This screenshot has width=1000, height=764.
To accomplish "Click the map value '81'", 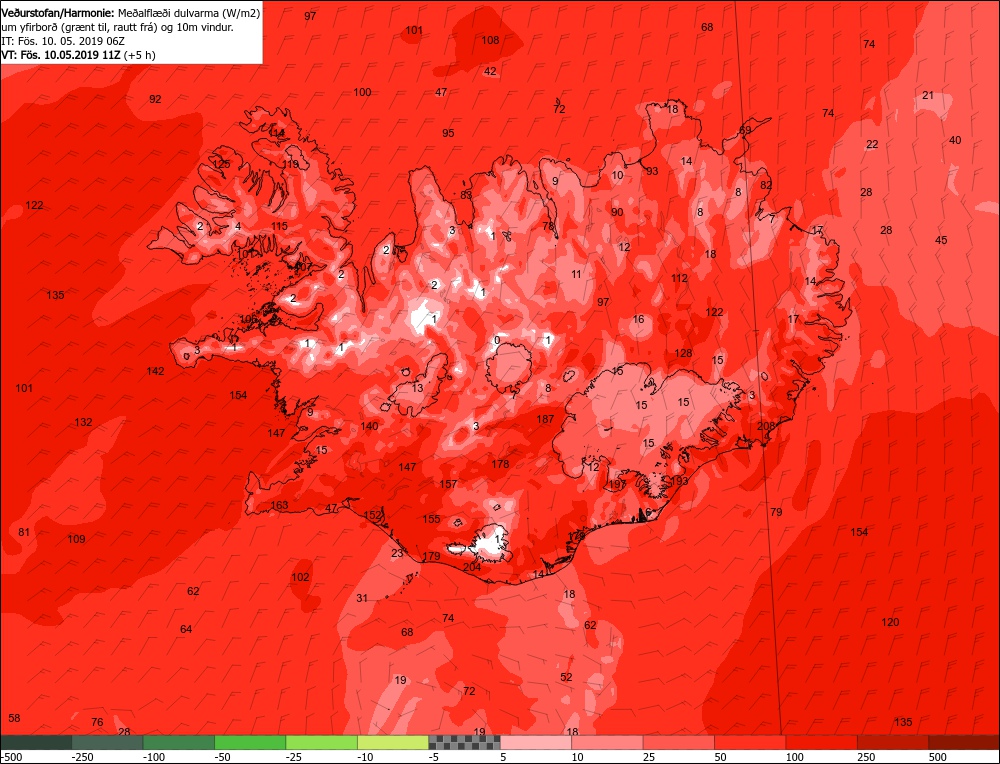I will click(24, 532).
